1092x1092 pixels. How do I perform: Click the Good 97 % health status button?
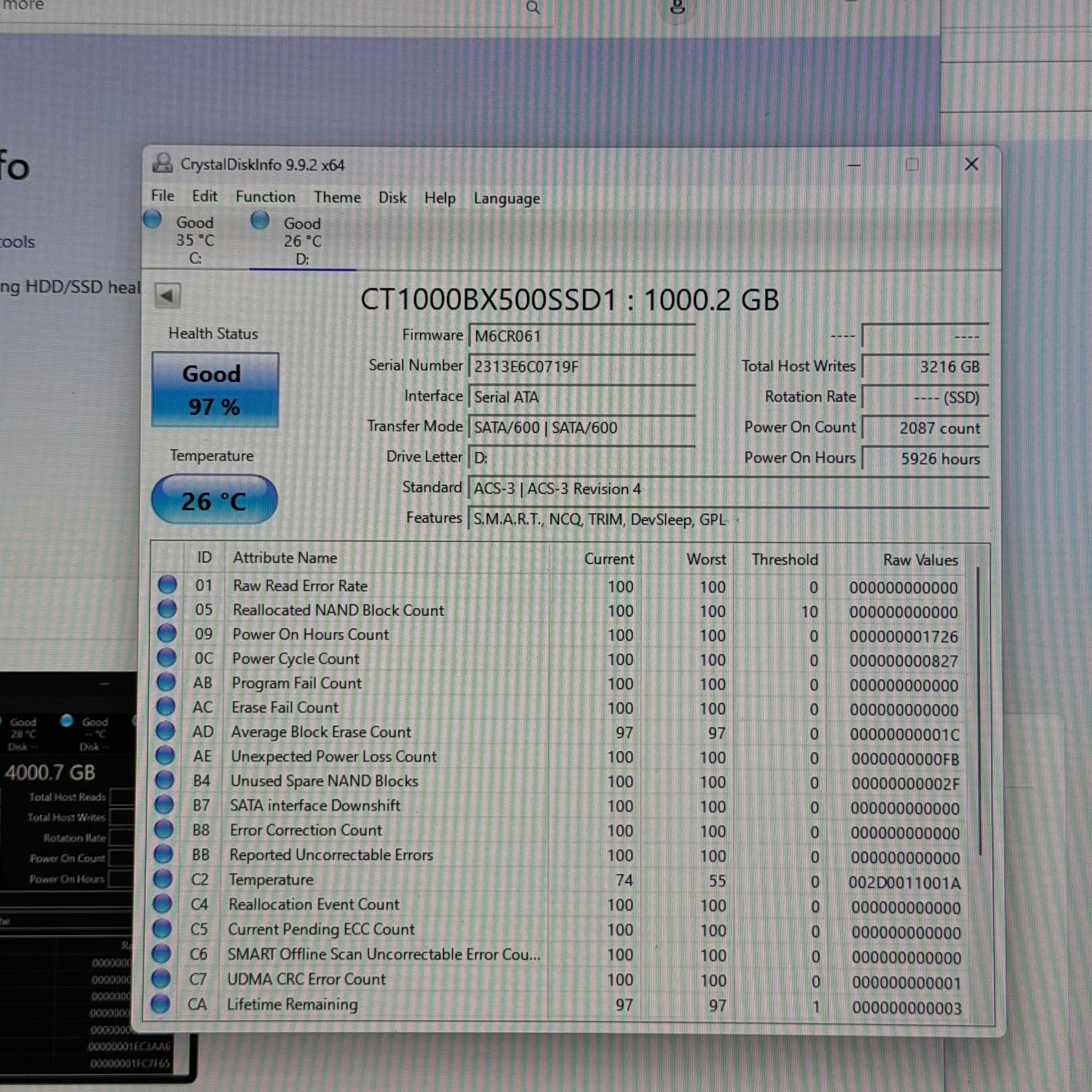click(215, 389)
